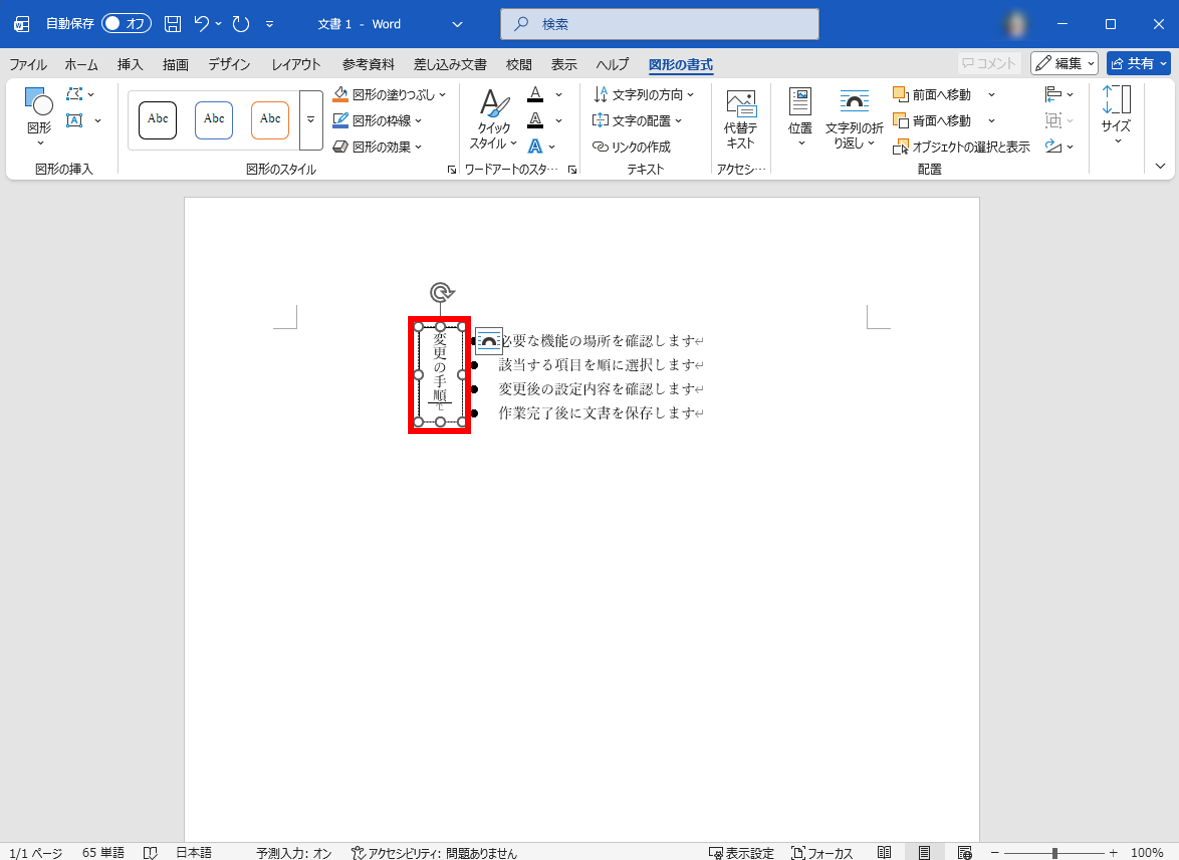The height and width of the screenshot is (860, 1179).
Task: Click in the Search (検索) box
Action: [x=659, y=24]
